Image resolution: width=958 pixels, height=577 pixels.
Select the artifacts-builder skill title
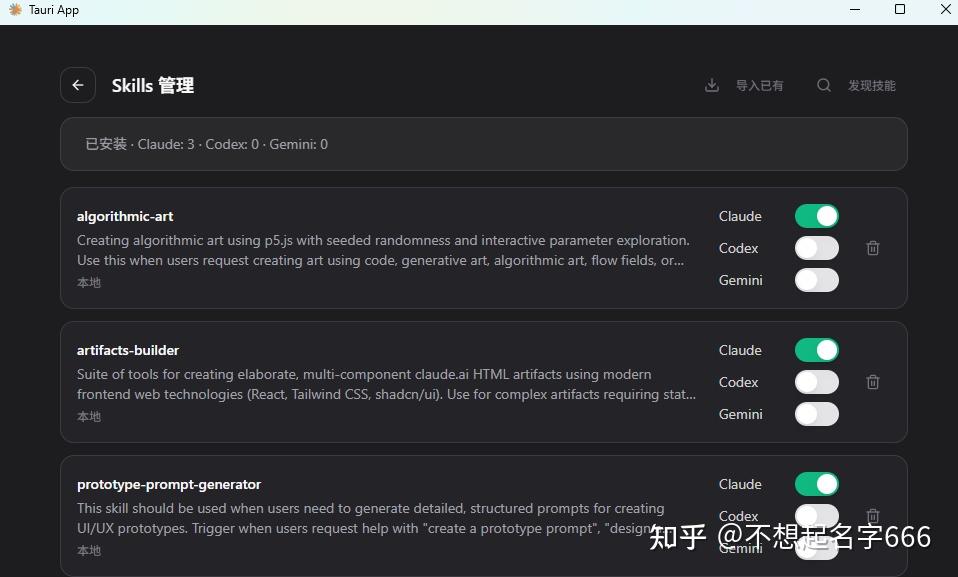point(128,350)
